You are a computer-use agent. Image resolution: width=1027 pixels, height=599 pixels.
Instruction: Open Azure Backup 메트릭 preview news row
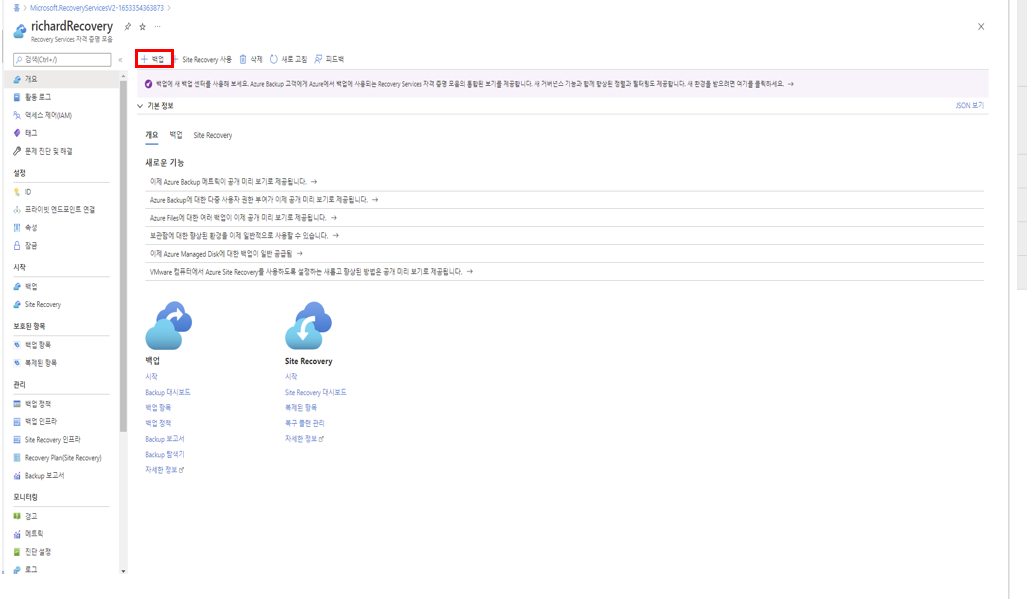coord(565,181)
